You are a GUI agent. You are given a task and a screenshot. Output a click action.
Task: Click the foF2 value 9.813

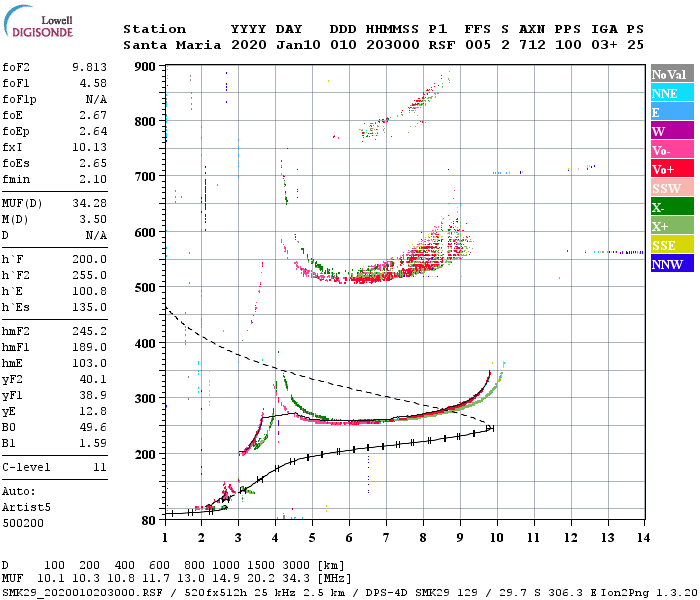89,67
